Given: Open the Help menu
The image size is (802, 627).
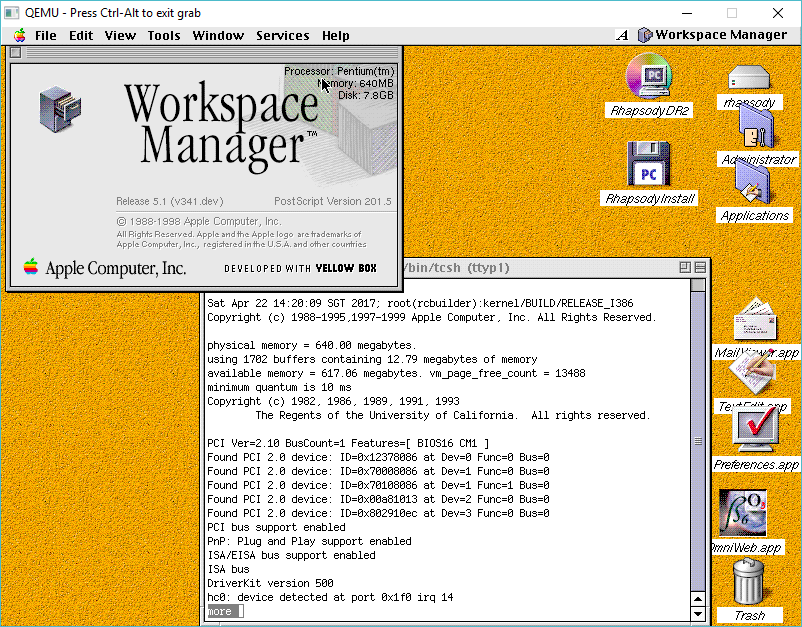Looking at the screenshot, I should click(x=336, y=35).
